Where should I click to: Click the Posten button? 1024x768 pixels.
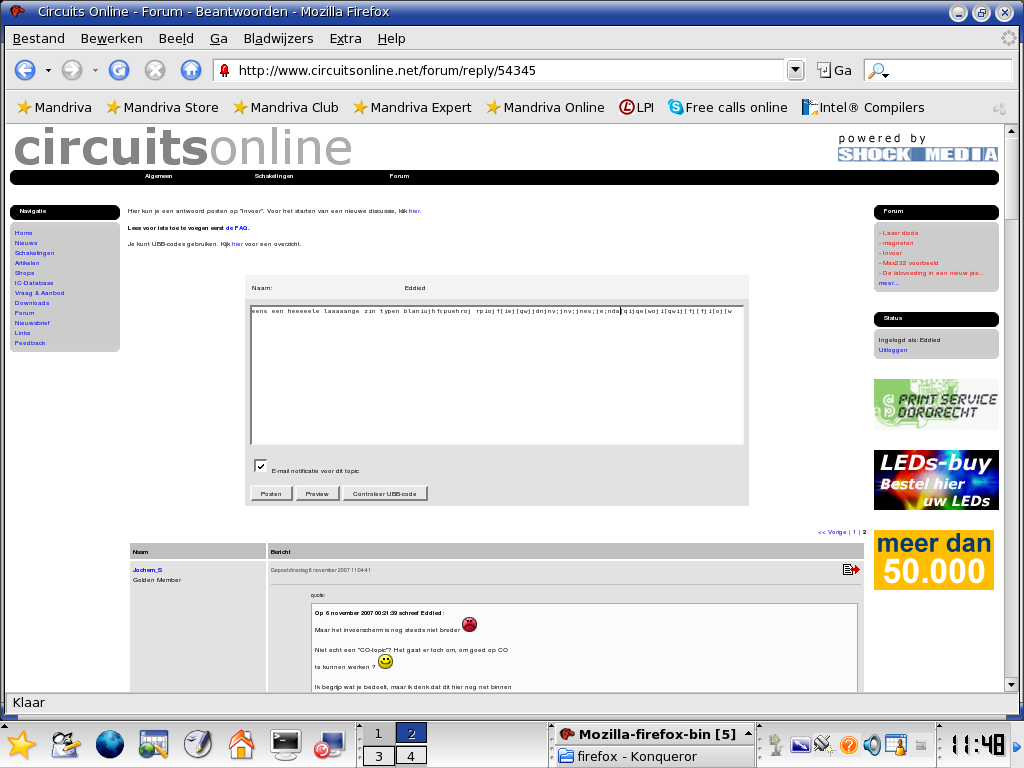pyautogui.click(x=271, y=493)
